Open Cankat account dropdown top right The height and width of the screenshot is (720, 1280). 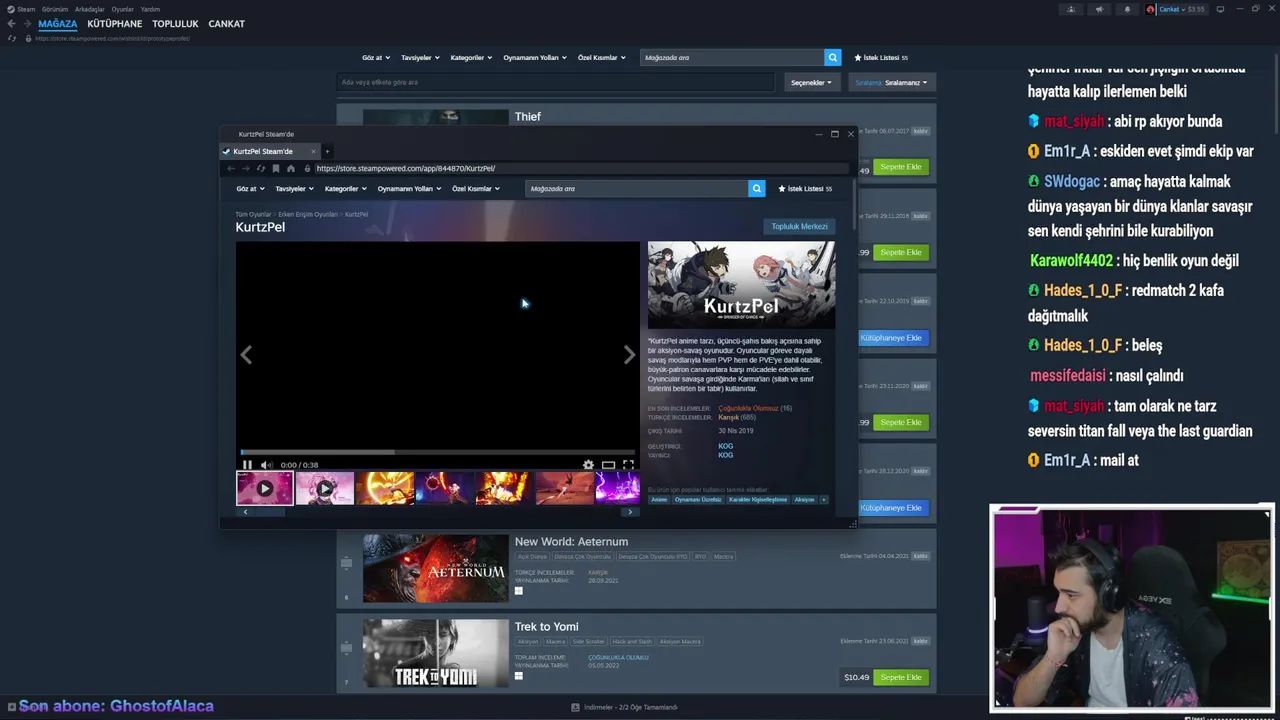click(x=1176, y=9)
